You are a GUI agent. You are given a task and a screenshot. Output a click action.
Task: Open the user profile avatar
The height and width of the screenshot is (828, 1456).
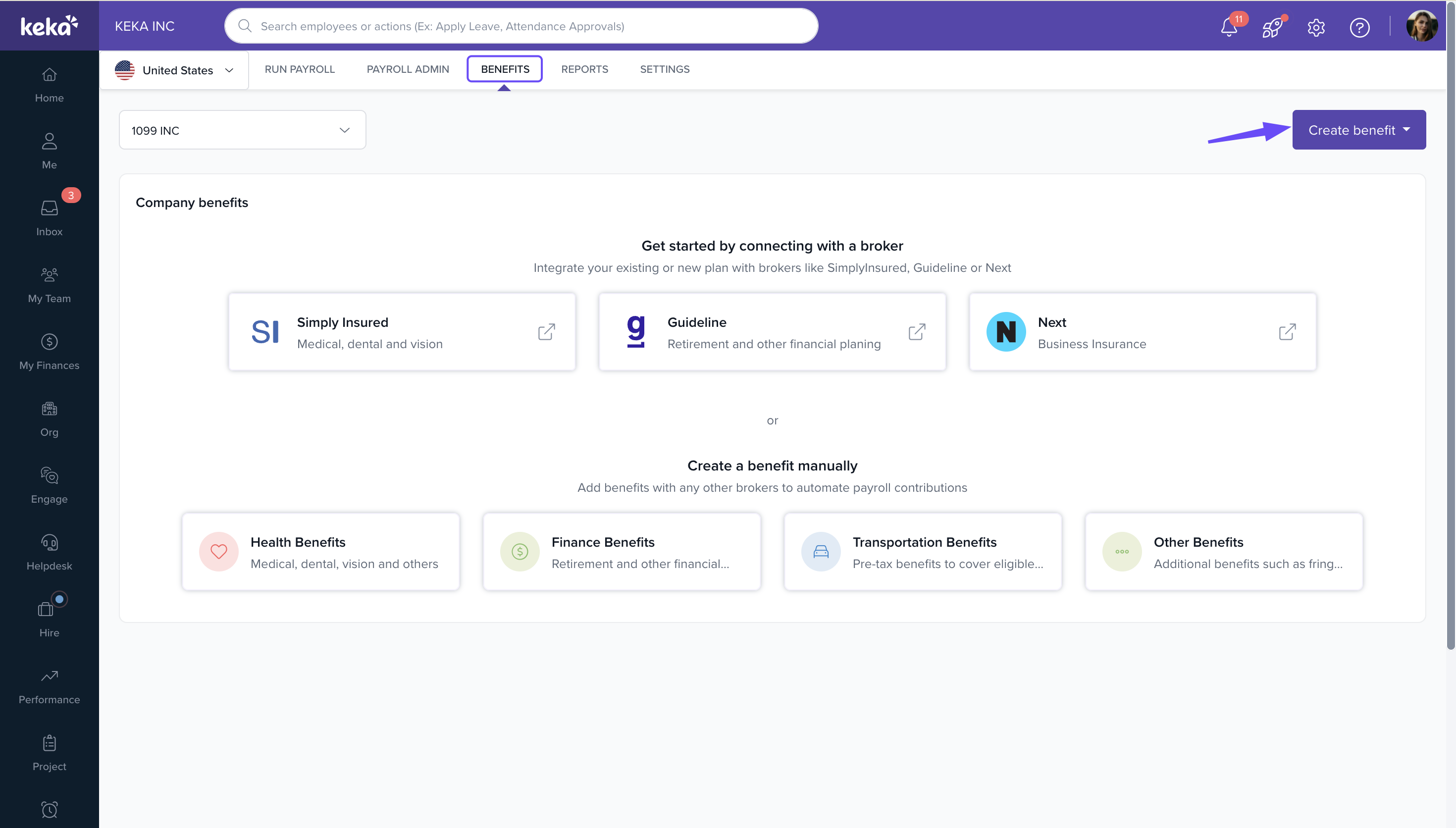pyautogui.click(x=1421, y=26)
